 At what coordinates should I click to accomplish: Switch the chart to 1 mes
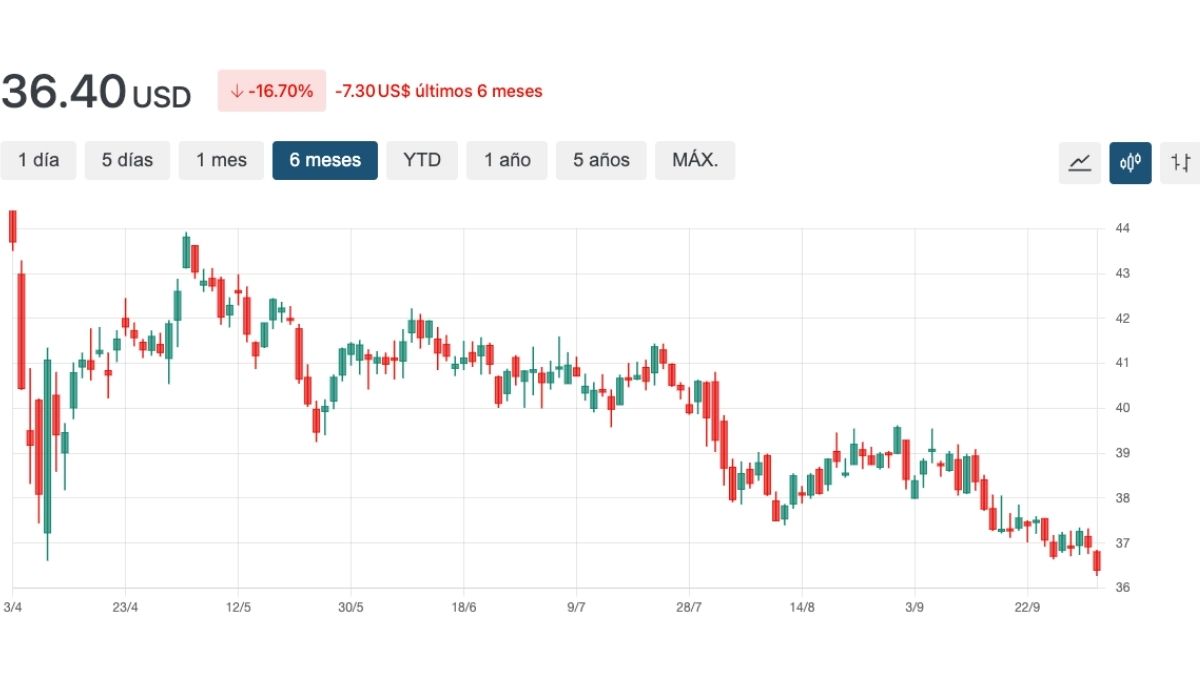(221, 160)
